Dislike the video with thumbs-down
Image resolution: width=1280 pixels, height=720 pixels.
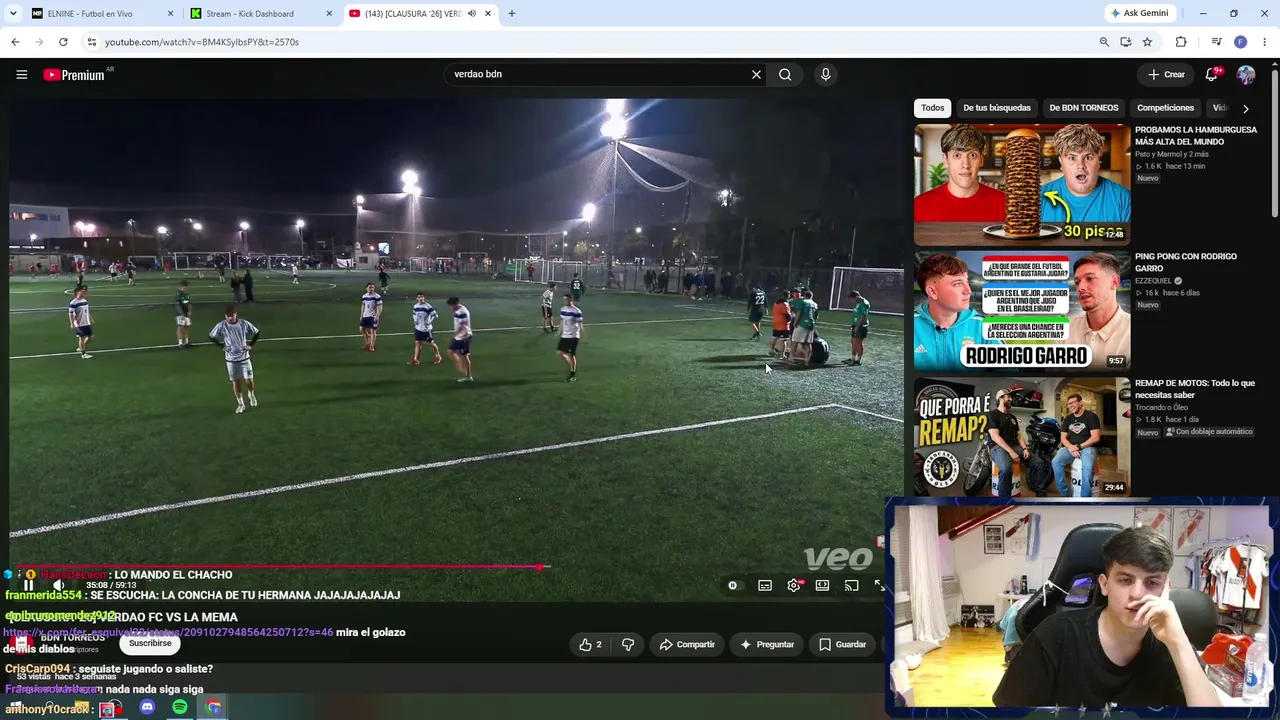pos(628,645)
